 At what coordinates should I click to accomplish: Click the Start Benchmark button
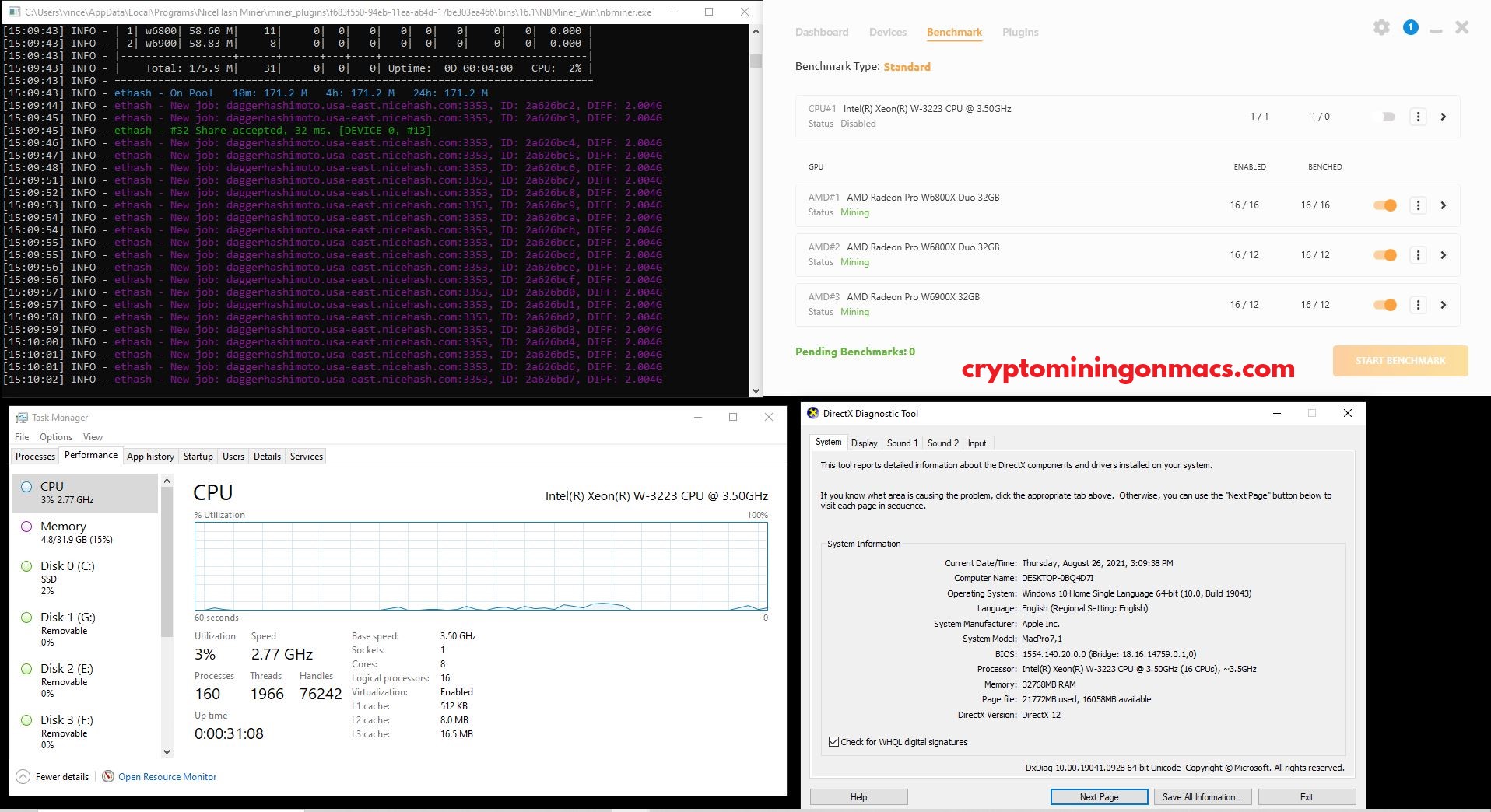(x=1400, y=361)
